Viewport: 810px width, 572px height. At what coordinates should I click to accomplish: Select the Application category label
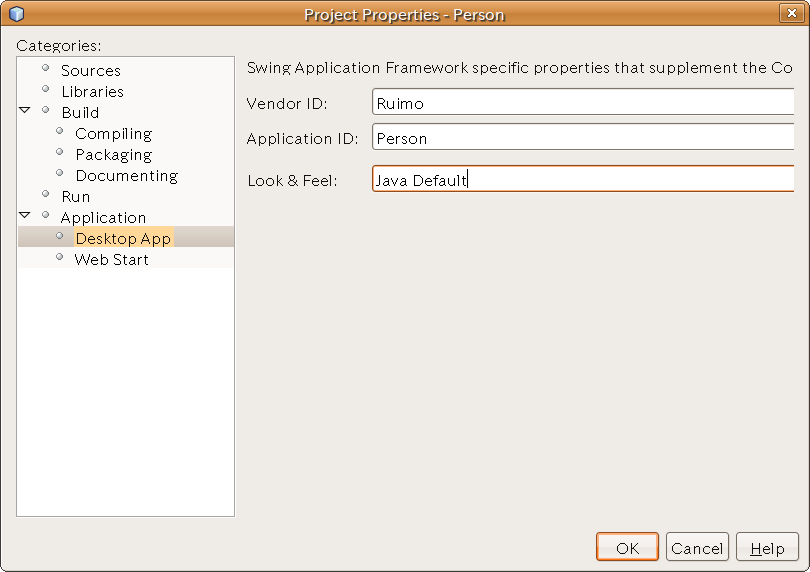[103, 218]
